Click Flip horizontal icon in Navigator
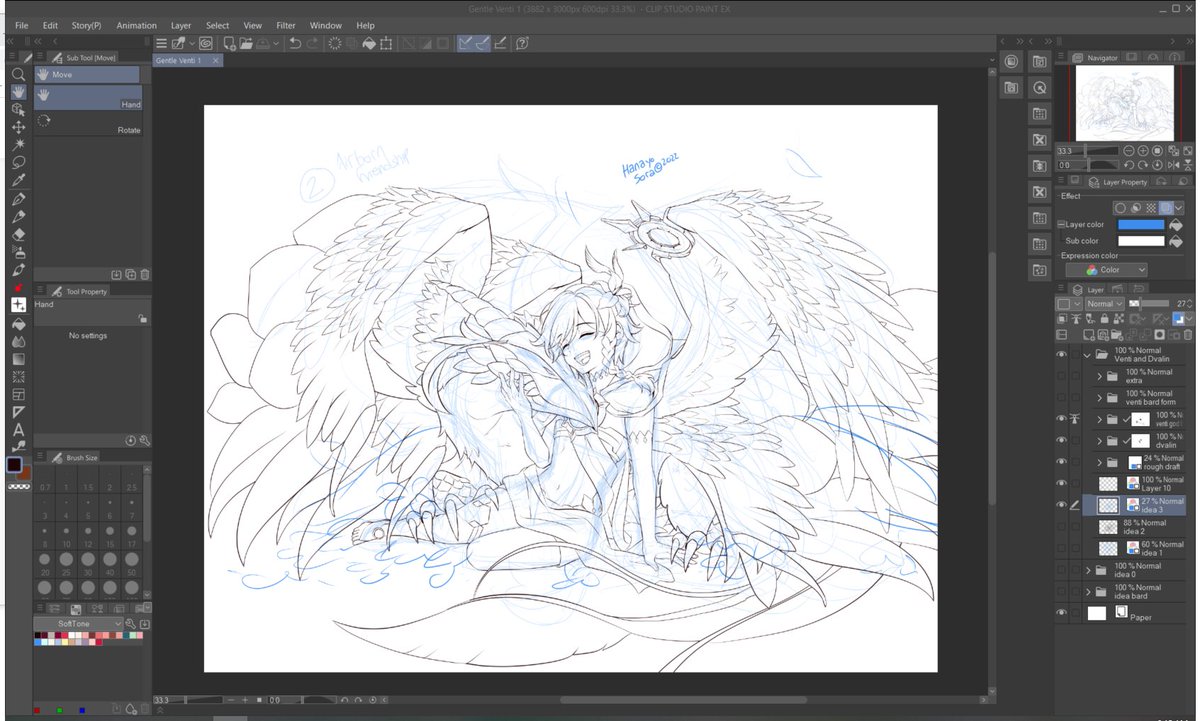Viewport: 1200px width, 721px height. pyautogui.click(x=1171, y=164)
